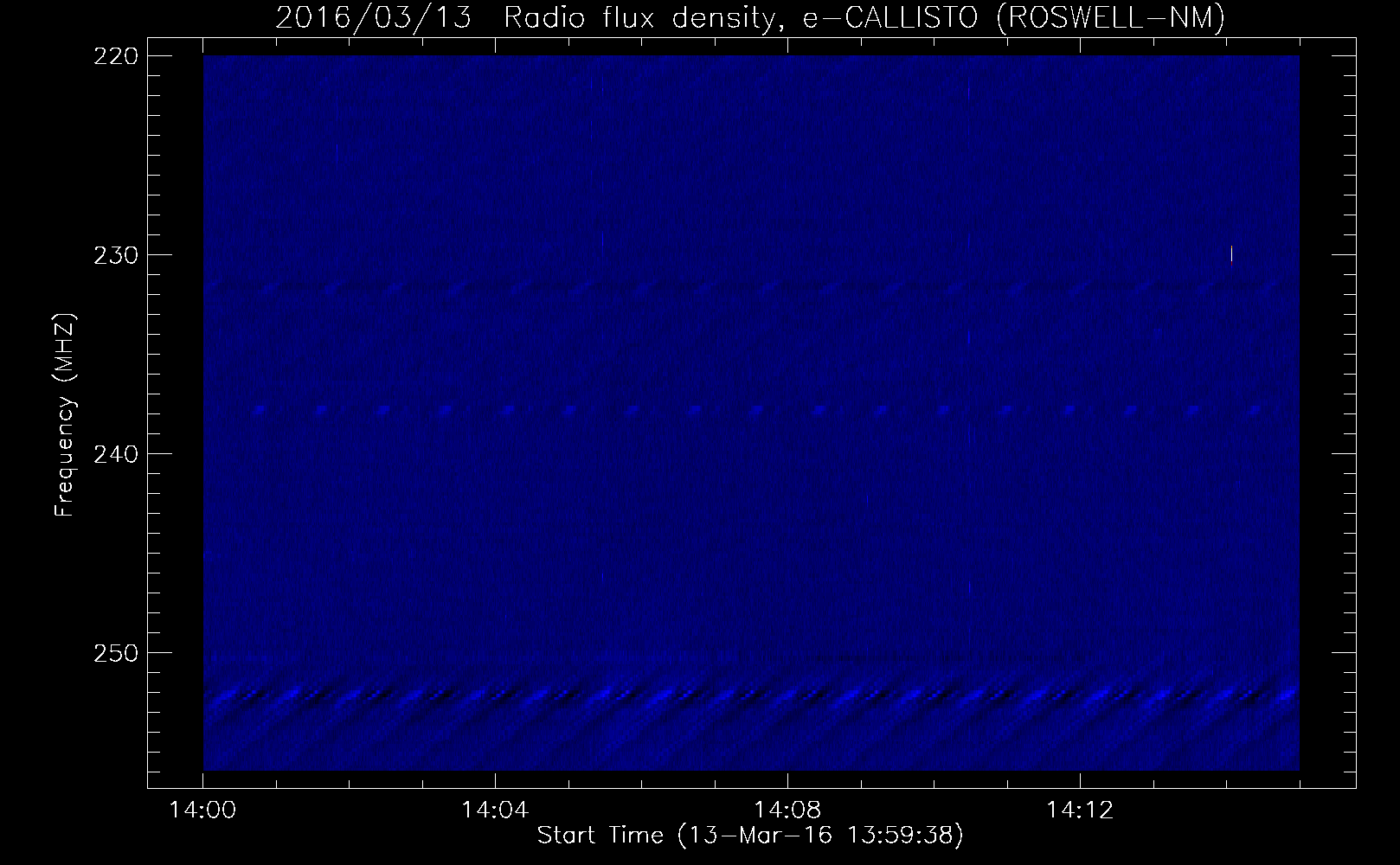Click the 230 frequency tick label

pyautogui.click(x=114, y=254)
